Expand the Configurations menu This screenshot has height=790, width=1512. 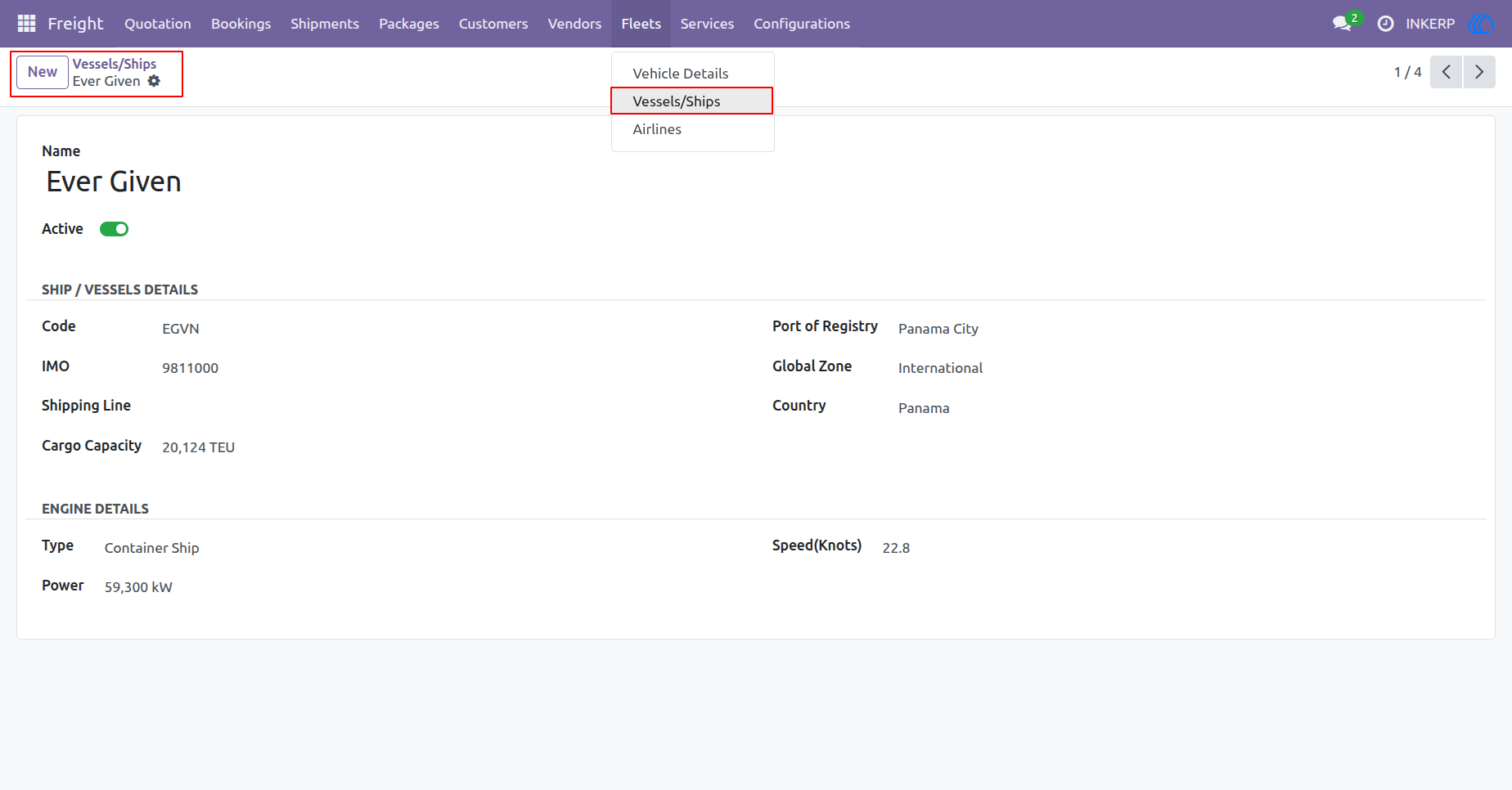pyautogui.click(x=802, y=24)
